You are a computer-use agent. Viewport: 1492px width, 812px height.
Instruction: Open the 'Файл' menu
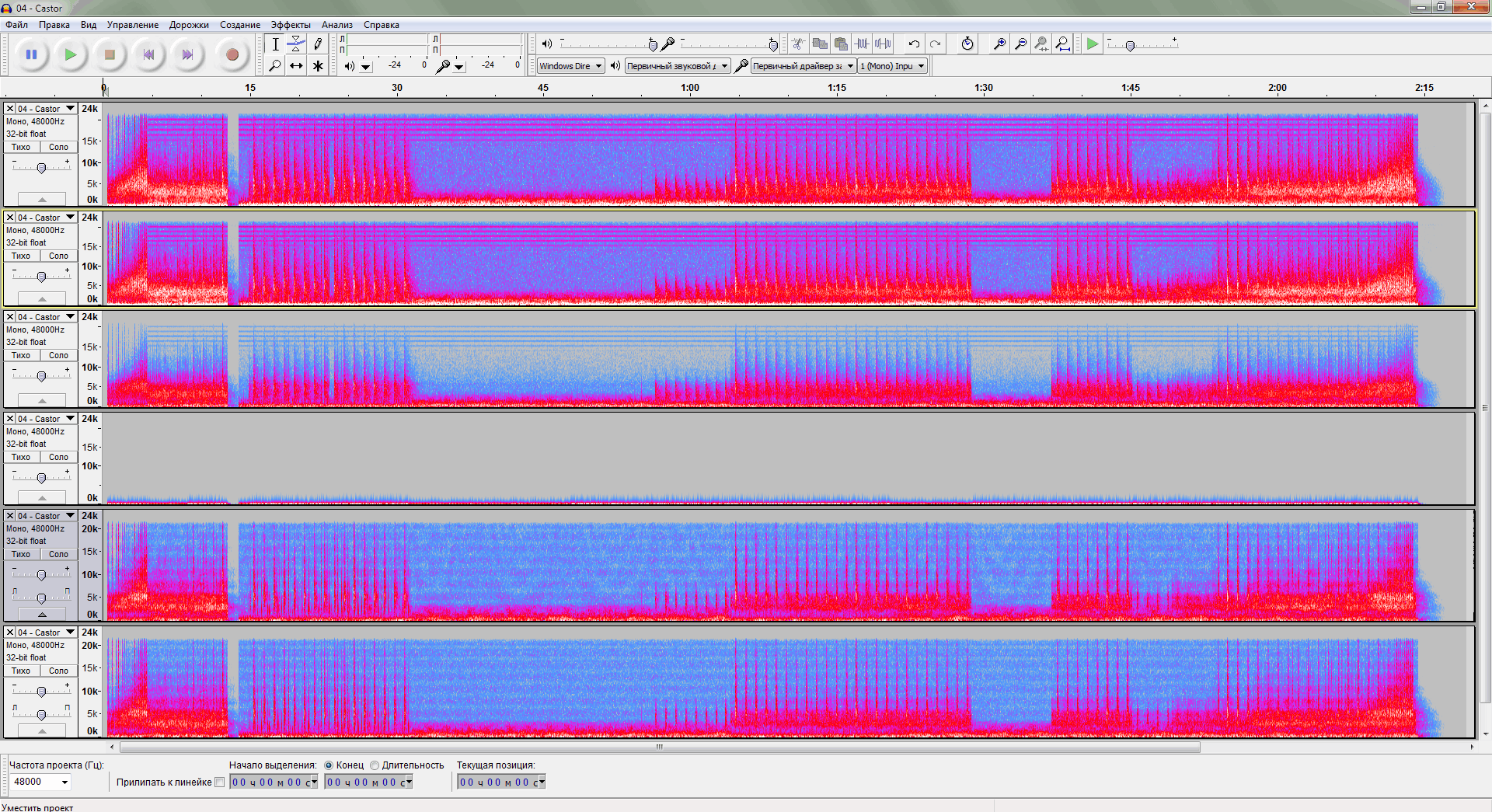tap(16, 25)
